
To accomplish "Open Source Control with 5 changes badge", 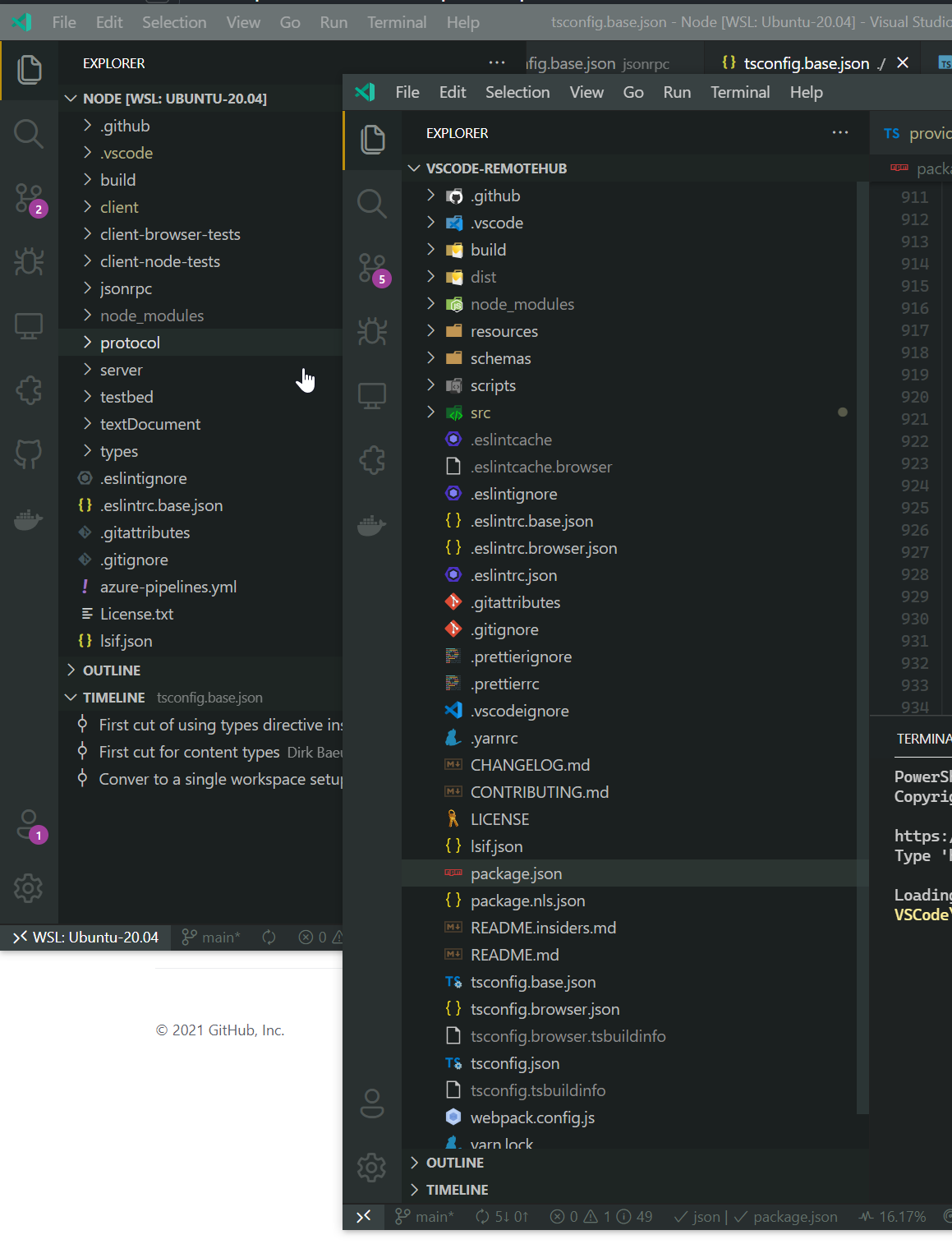I will (373, 269).
